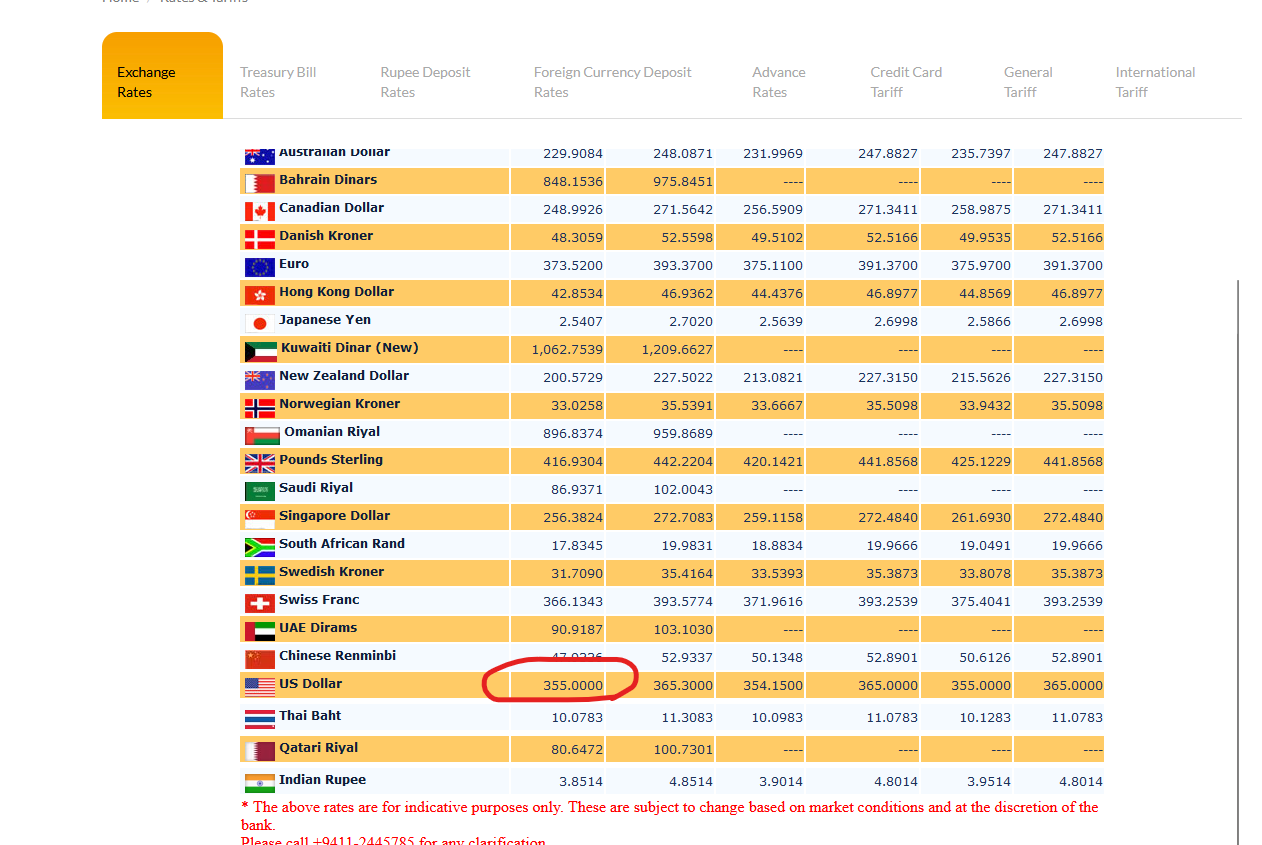Select the Advance Rates tab
Viewport: 1262px width, 845px height.
779,82
